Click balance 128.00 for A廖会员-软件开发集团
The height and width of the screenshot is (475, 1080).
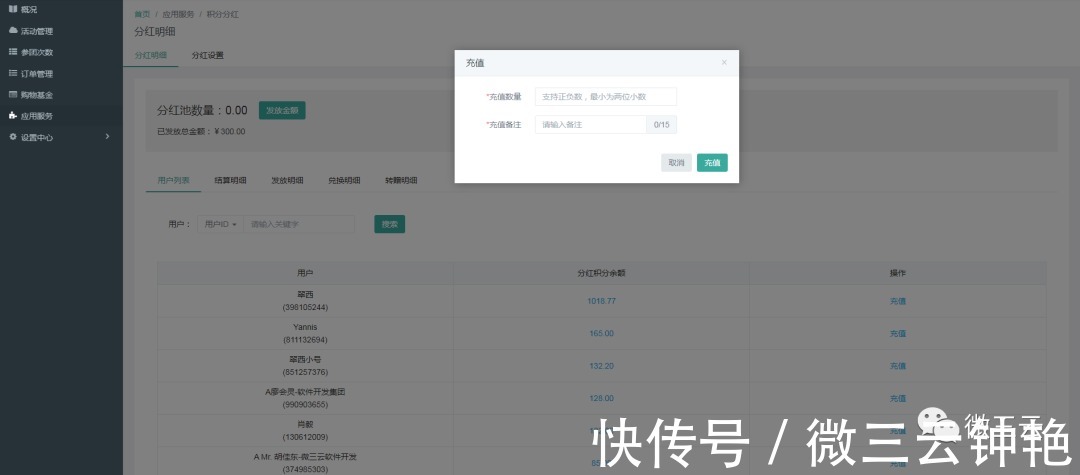pos(601,399)
